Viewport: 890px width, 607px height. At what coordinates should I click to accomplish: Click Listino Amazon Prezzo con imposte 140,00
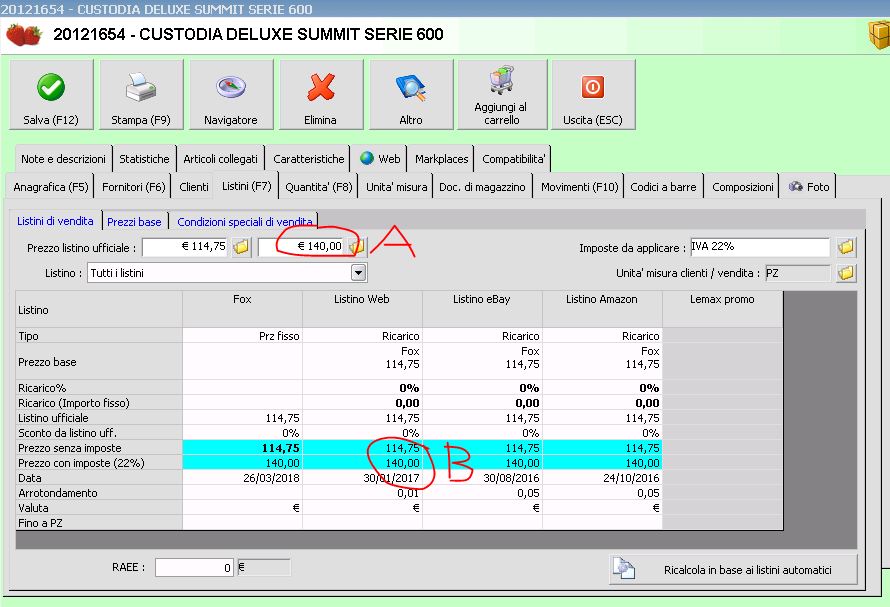click(x=602, y=463)
